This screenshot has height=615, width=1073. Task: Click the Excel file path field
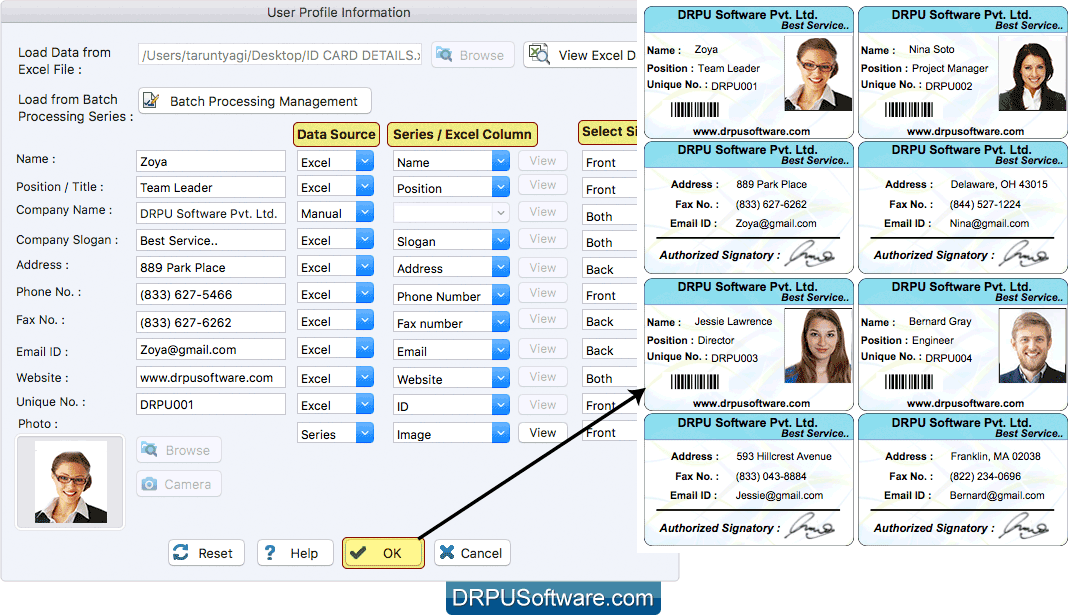point(280,55)
